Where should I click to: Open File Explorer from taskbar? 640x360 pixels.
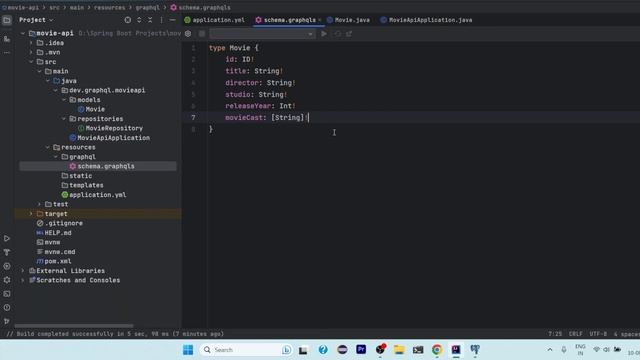pyautogui.click(x=399, y=350)
